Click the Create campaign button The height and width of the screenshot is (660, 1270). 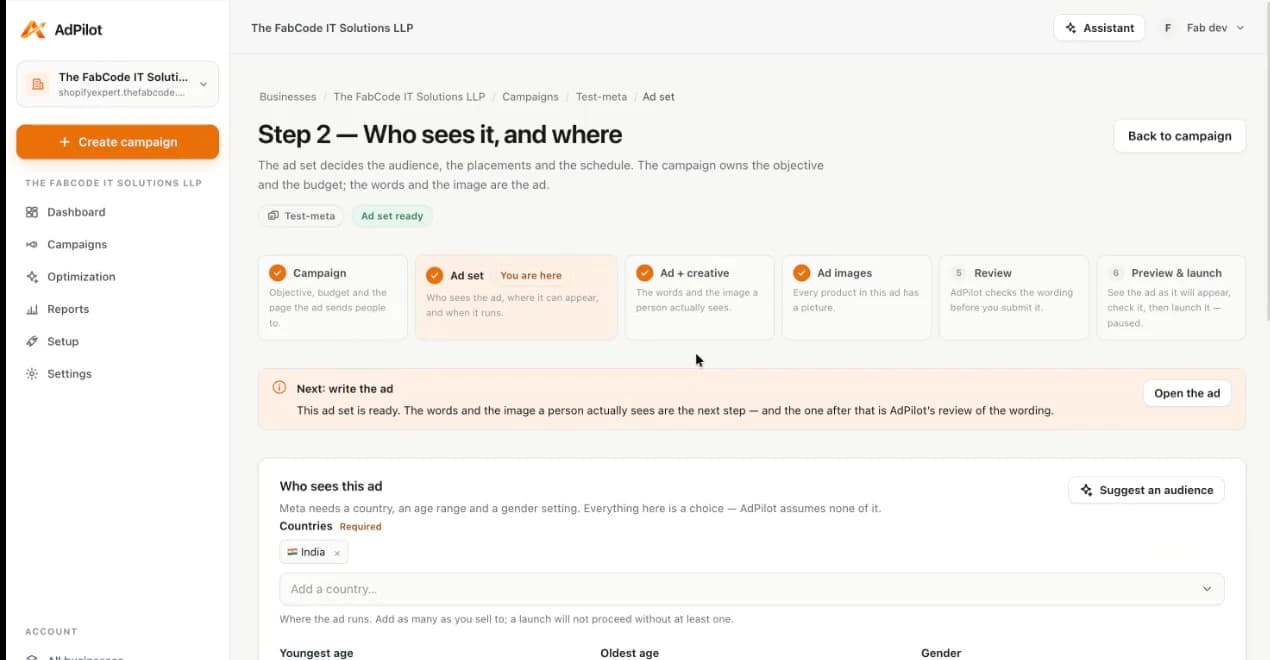[118, 142]
